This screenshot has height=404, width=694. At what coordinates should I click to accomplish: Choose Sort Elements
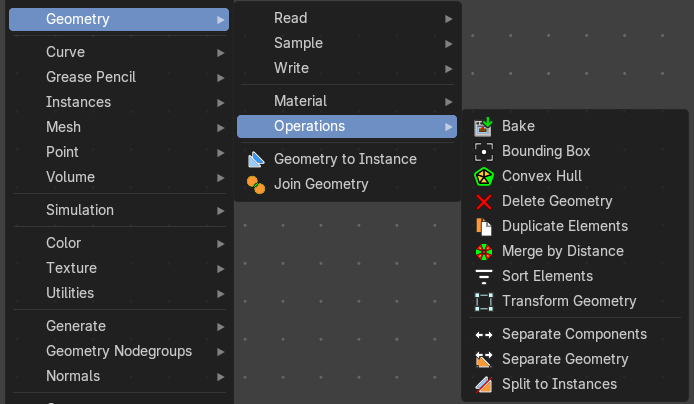pyautogui.click(x=574, y=276)
